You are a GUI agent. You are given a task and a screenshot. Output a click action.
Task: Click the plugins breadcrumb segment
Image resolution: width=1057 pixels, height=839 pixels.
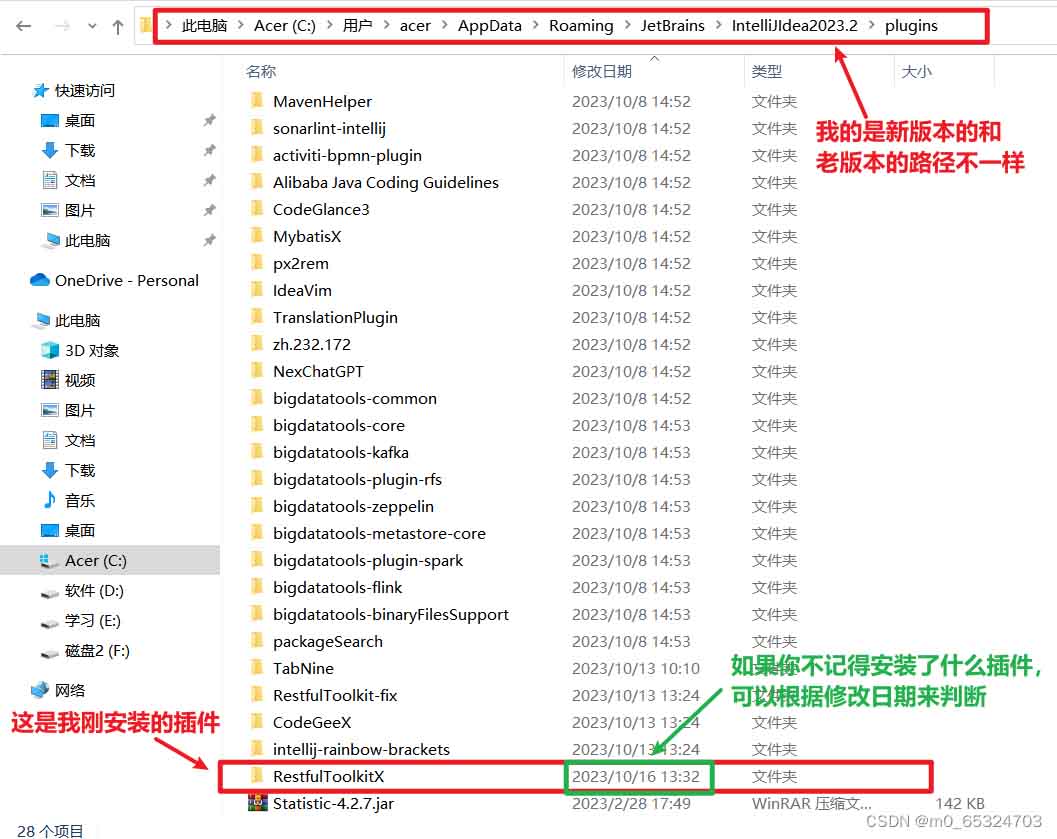[911, 26]
